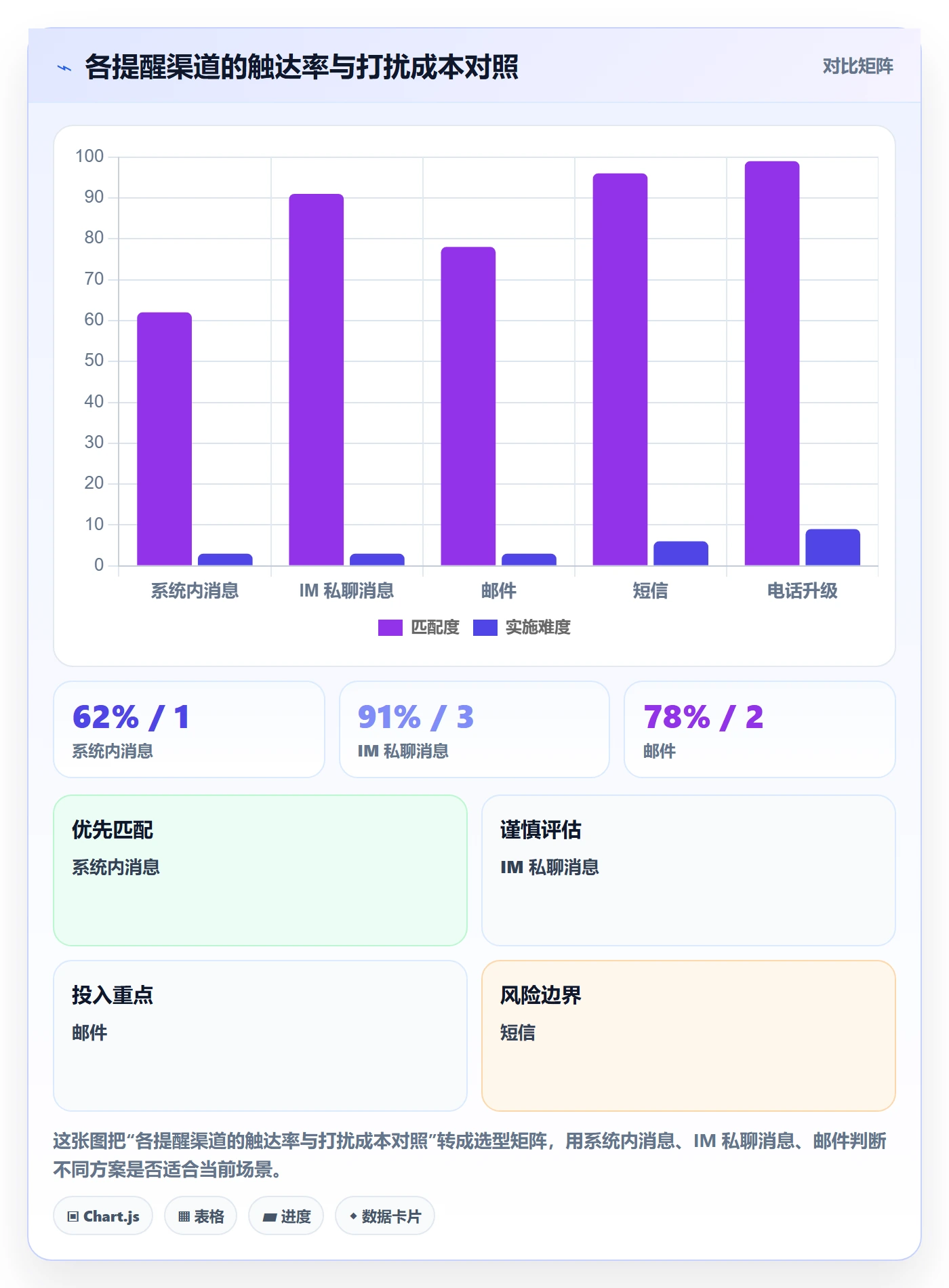
Task: Click the 短信 x-axis label
Action: coord(650,591)
